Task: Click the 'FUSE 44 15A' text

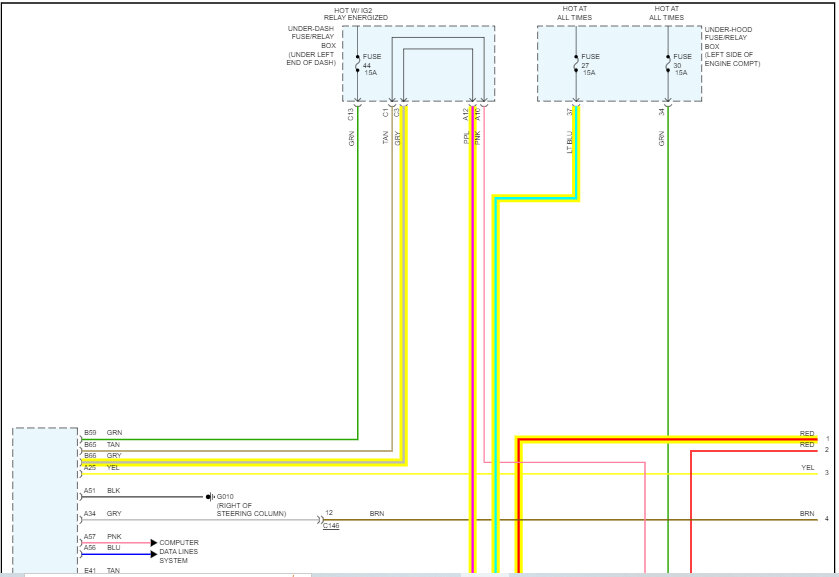Action: pos(372,64)
